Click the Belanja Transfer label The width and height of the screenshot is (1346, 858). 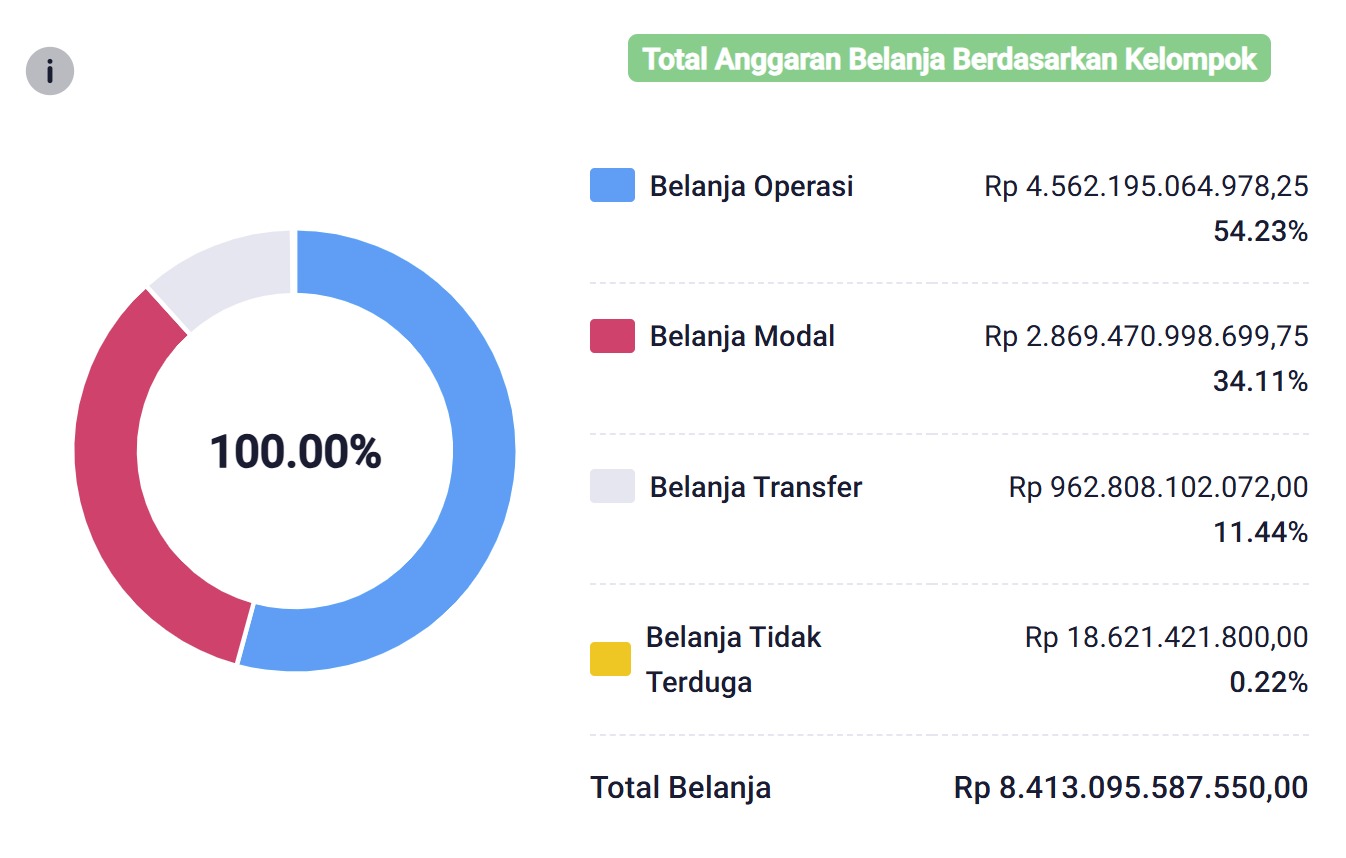coord(755,487)
